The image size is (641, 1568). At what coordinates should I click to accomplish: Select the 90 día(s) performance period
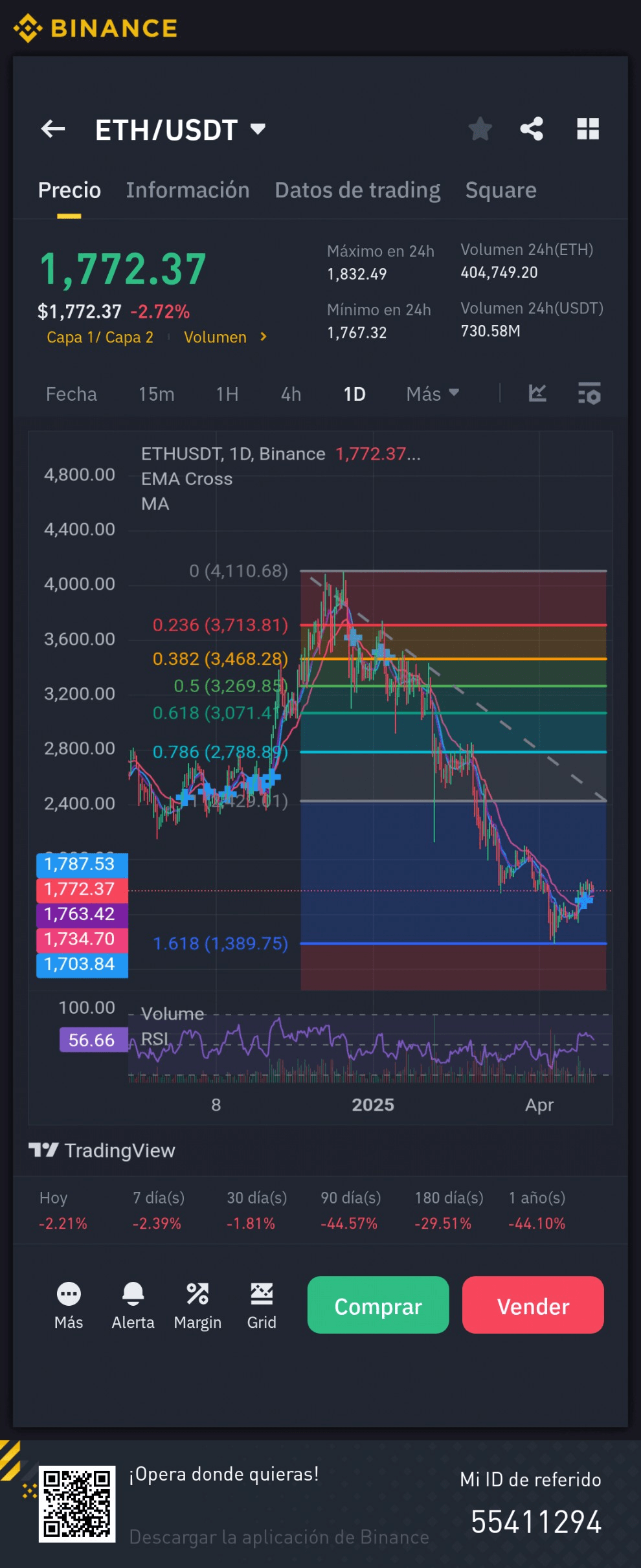pyautogui.click(x=350, y=1211)
